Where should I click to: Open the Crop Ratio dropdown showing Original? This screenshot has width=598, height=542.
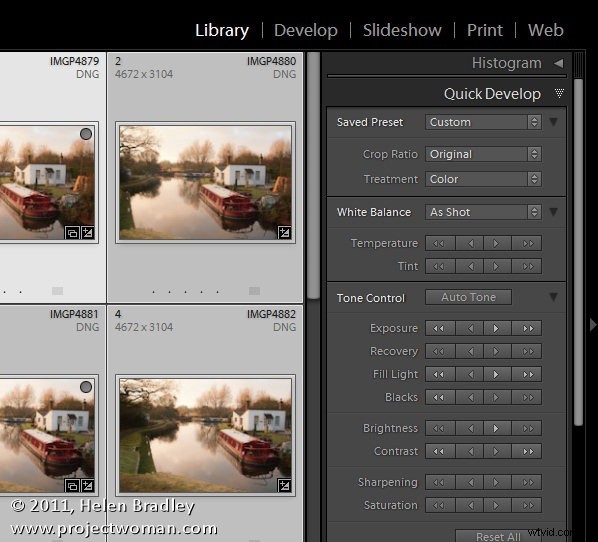[483, 154]
